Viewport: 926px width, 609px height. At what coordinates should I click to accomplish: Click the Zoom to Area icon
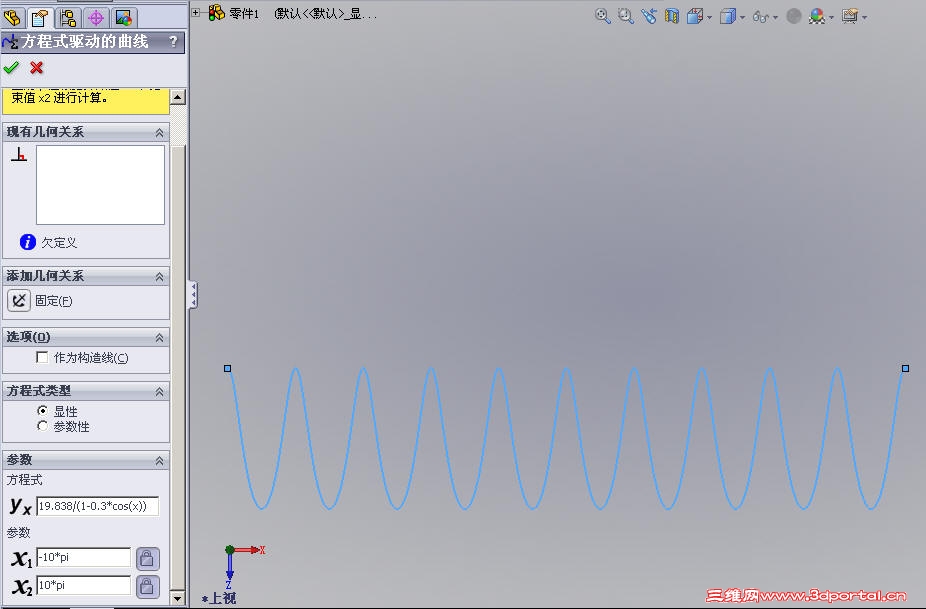pos(625,16)
